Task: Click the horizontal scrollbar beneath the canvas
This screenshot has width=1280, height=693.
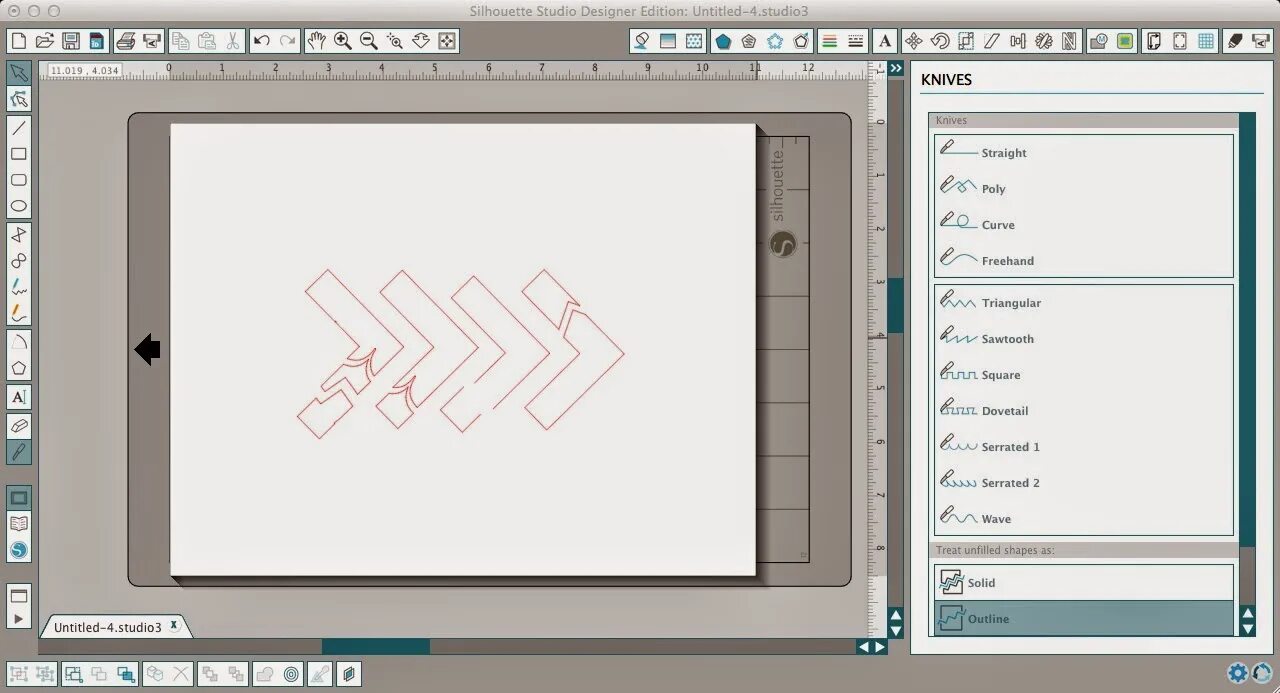Action: click(377, 646)
